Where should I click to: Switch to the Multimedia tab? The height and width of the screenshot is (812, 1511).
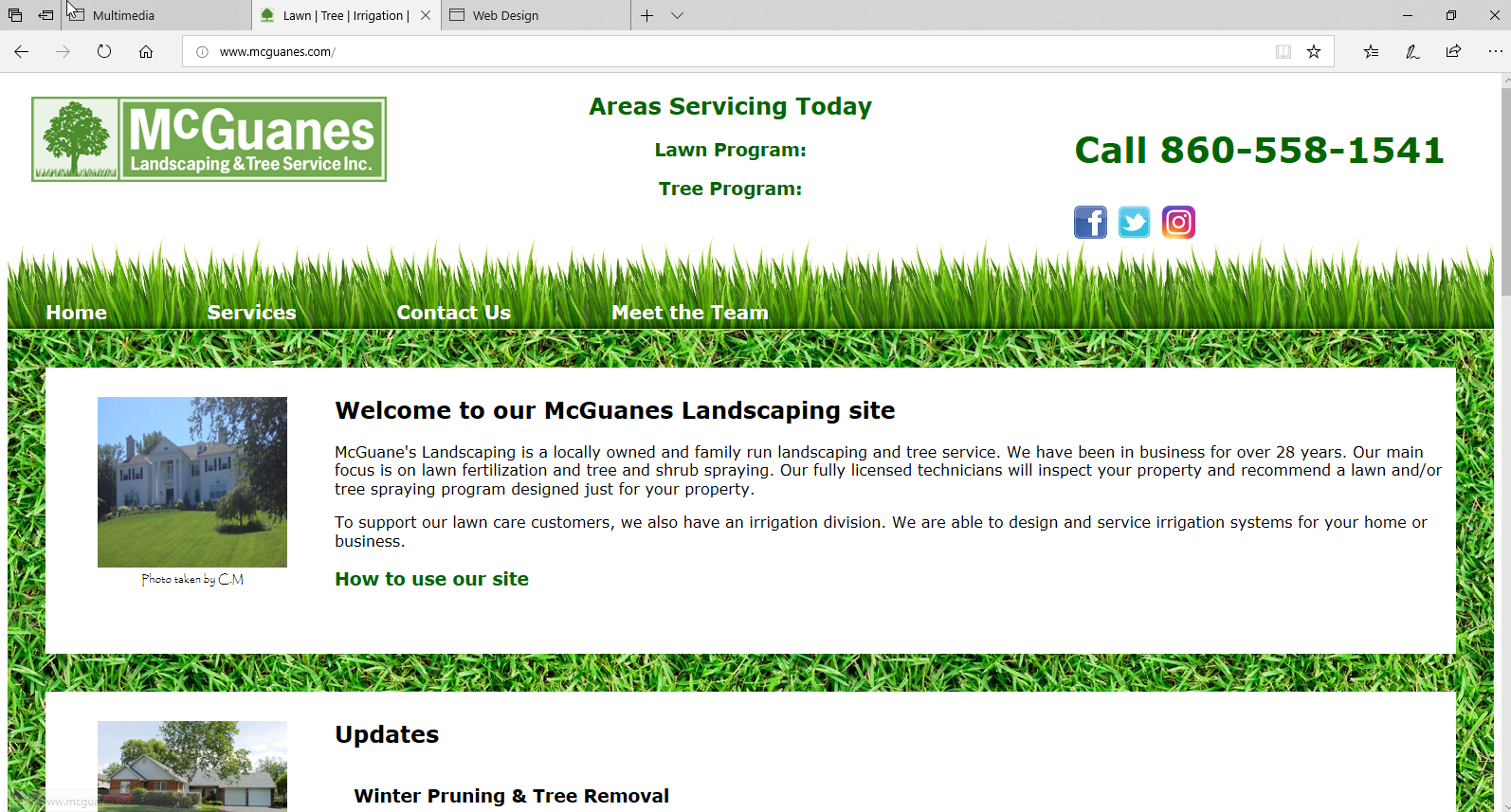tap(157, 15)
